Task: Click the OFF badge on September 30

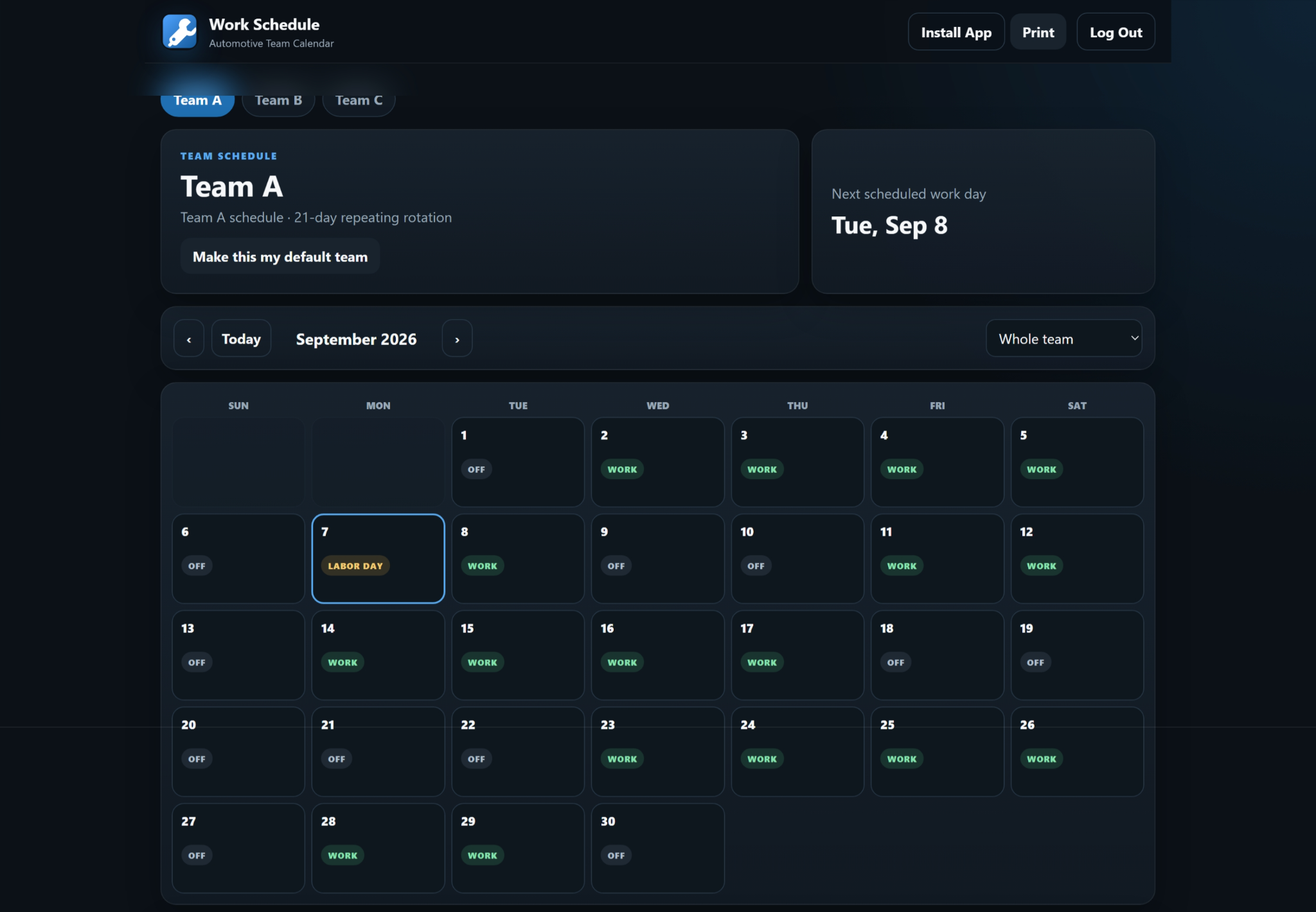Action: click(x=616, y=855)
